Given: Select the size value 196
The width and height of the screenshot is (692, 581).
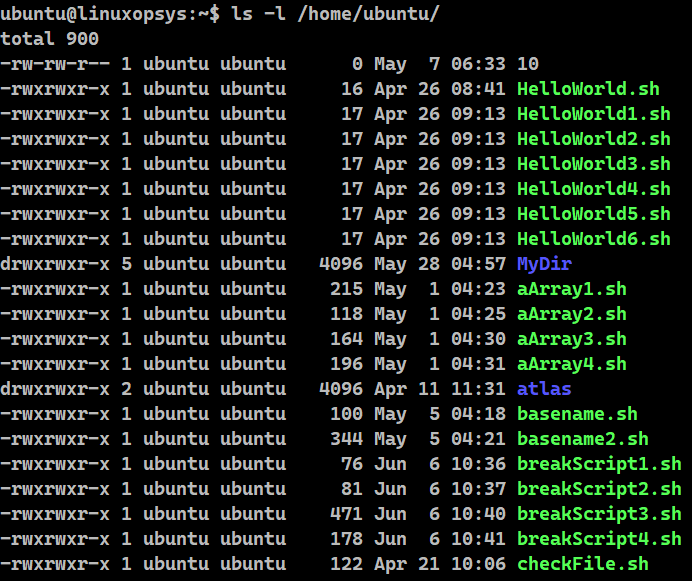Looking at the screenshot, I should (346, 364).
